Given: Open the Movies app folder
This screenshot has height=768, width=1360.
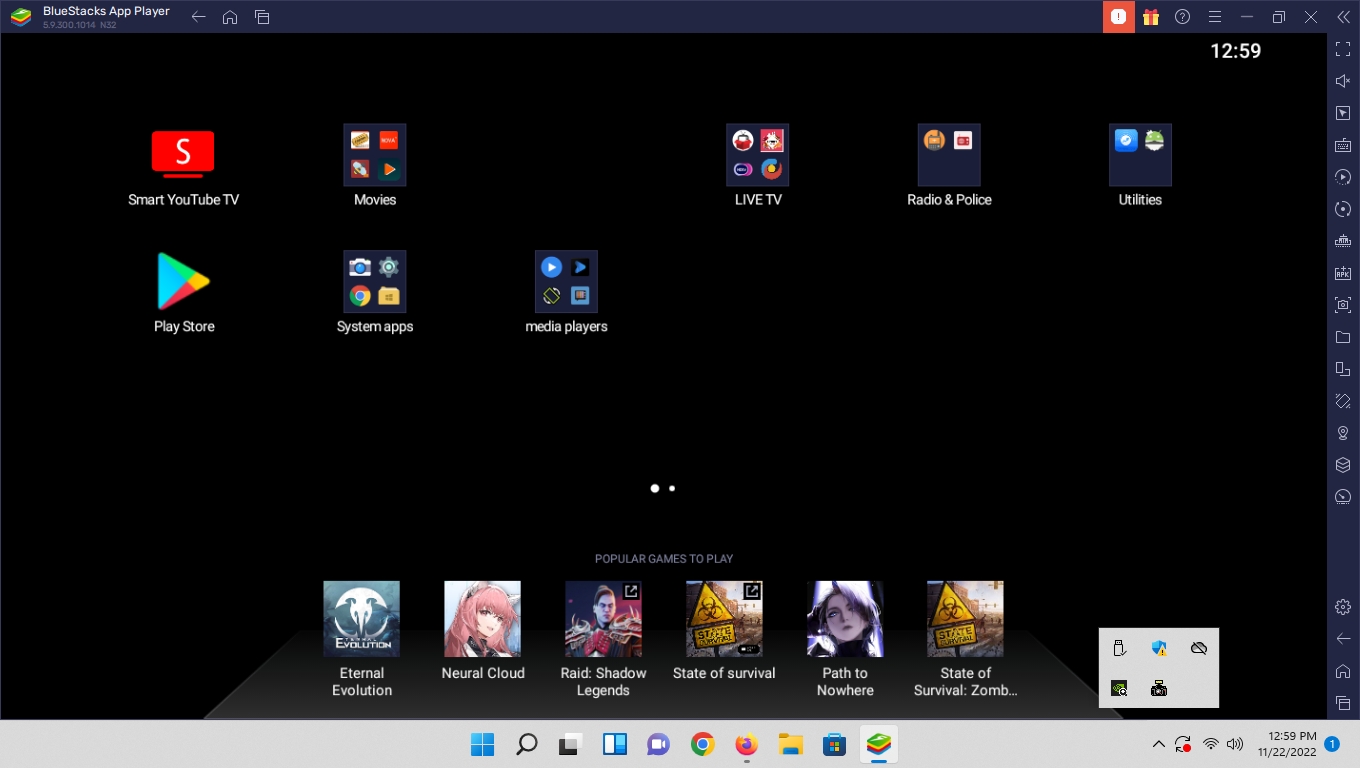Looking at the screenshot, I should point(375,155).
